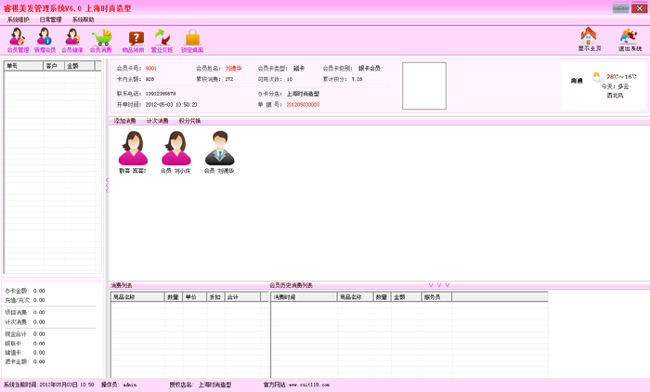Click the empty member photo box
650x392 pixels.
click(424, 86)
